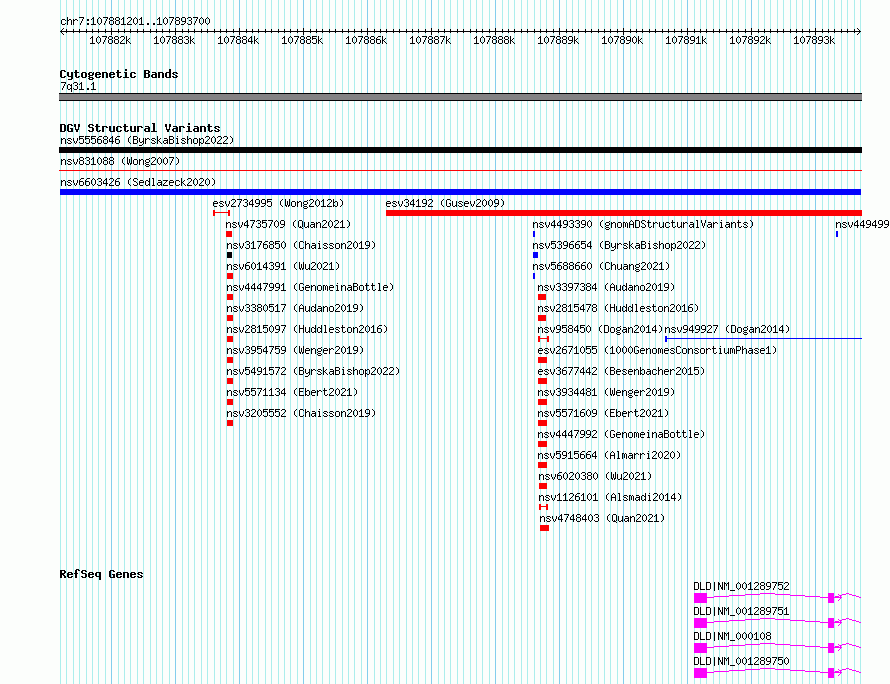Click the 7q31.1 cytogenetic band bar

click(x=460, y=97)
